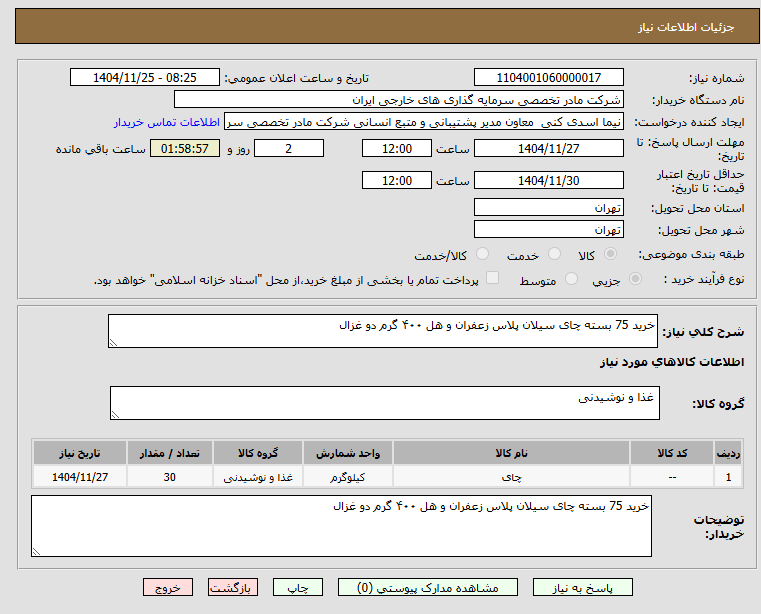The height and width of the screenshot is (614, 761).
Task: Click resize handle of شرح کلی نیاز box
Action: [x=113, y=343]
